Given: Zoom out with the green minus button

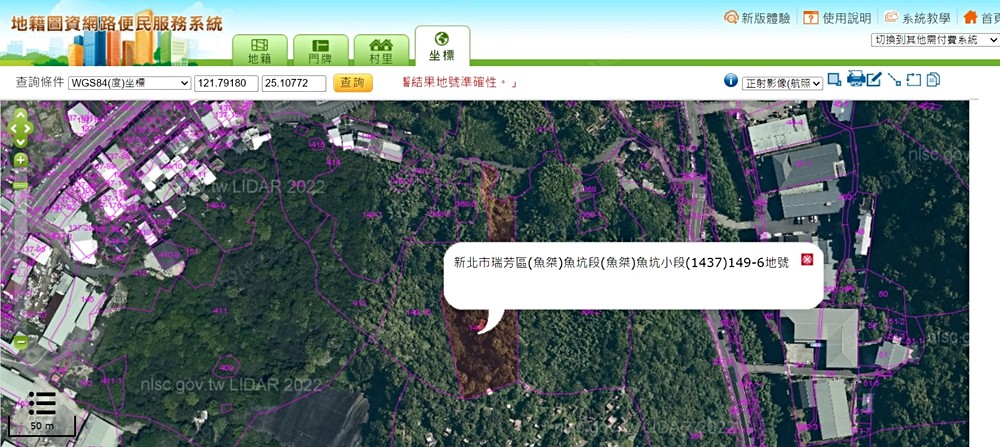Looking at the screenshot, I should (x=20, y=341).
